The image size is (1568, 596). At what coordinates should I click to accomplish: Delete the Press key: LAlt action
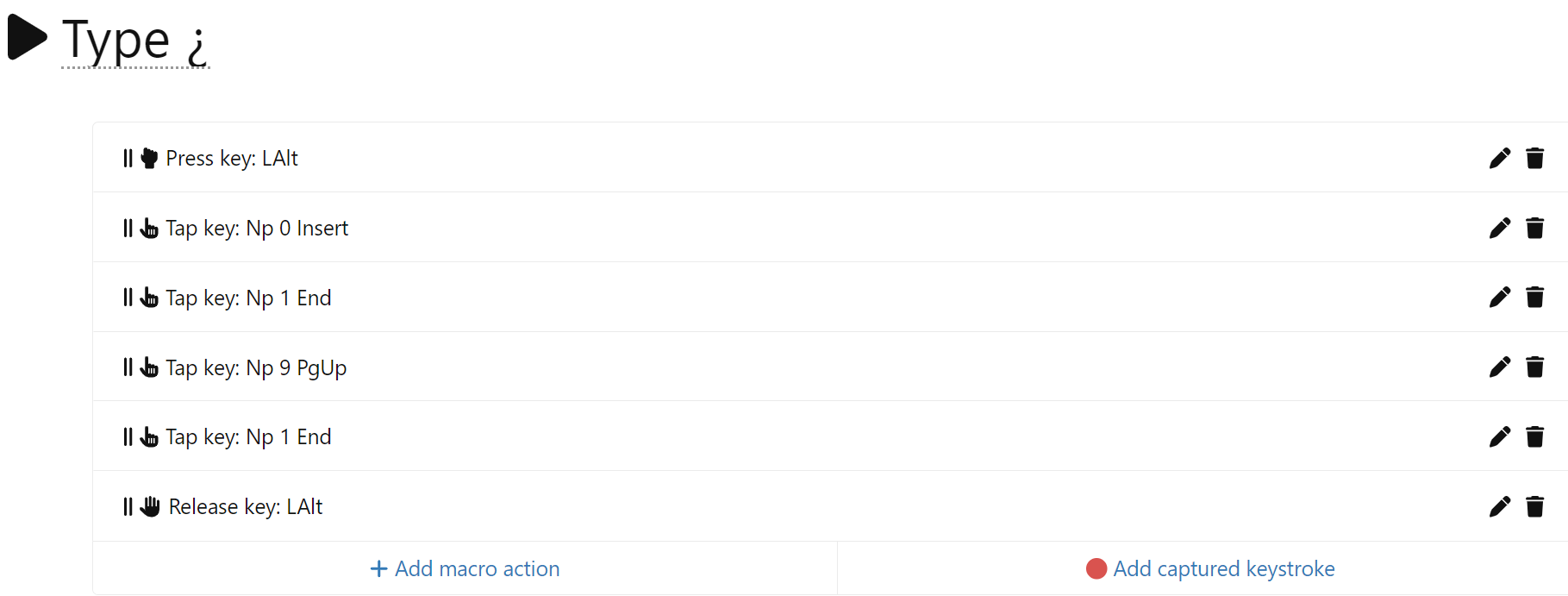1534,158
